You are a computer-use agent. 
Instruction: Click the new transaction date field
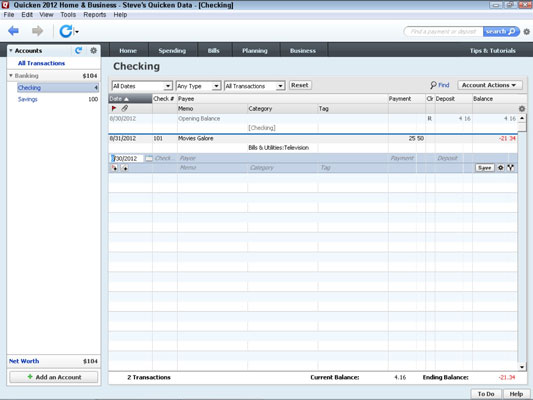[127, 158]
